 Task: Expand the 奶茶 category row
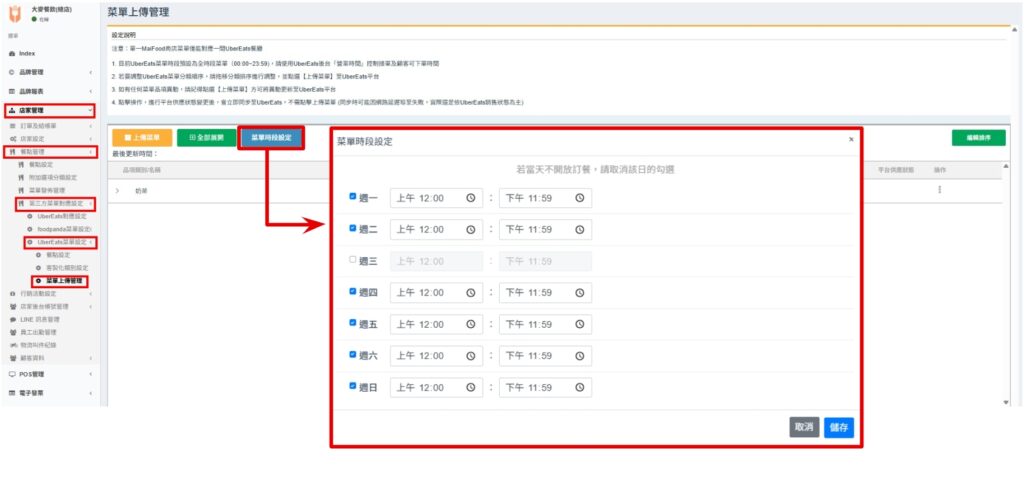[117, 190]
